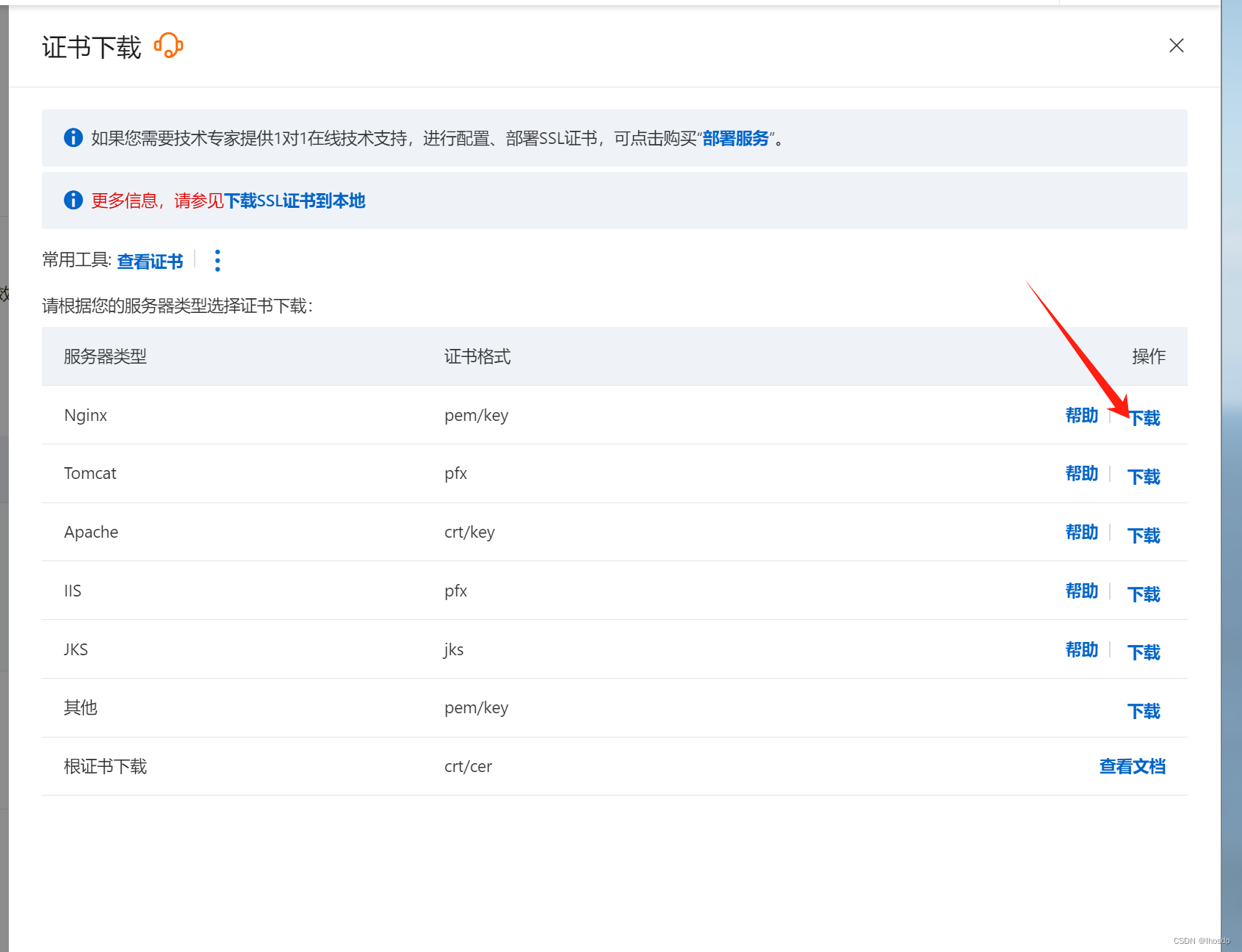Screen dimensions: 1242x952
Task: Open help for the Nginx row
Action: [1082, 415]
